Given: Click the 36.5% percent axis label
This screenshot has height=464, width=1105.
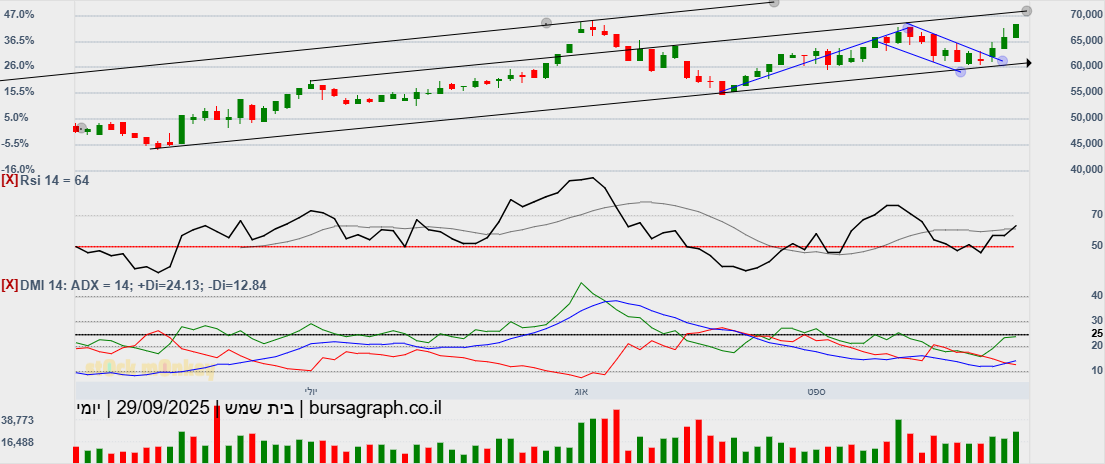Looking at the screenshot, I should coord(19,40).
